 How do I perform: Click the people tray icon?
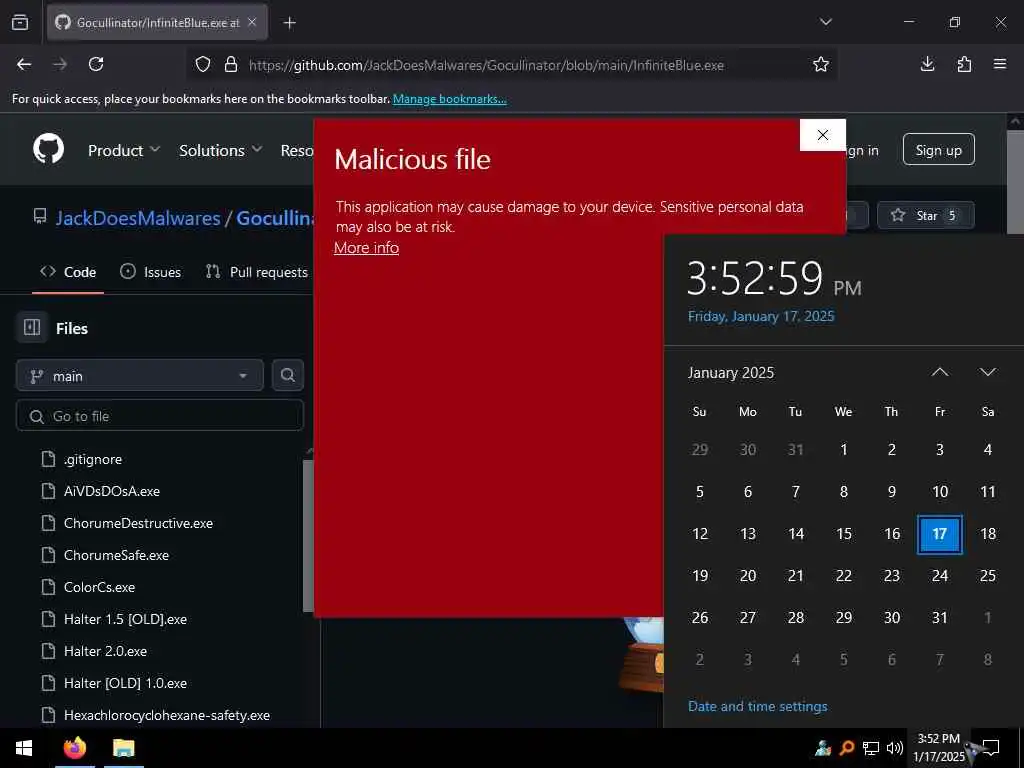tap(823, 748)
